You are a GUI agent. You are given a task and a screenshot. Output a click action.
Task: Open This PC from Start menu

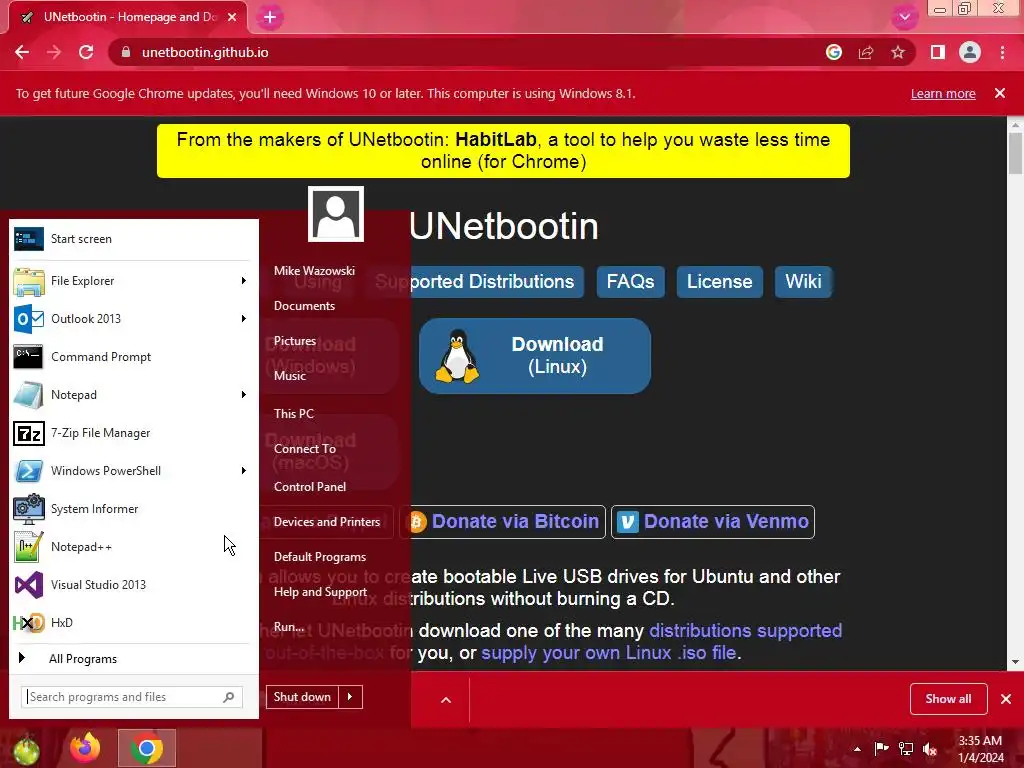click(294, 414)
